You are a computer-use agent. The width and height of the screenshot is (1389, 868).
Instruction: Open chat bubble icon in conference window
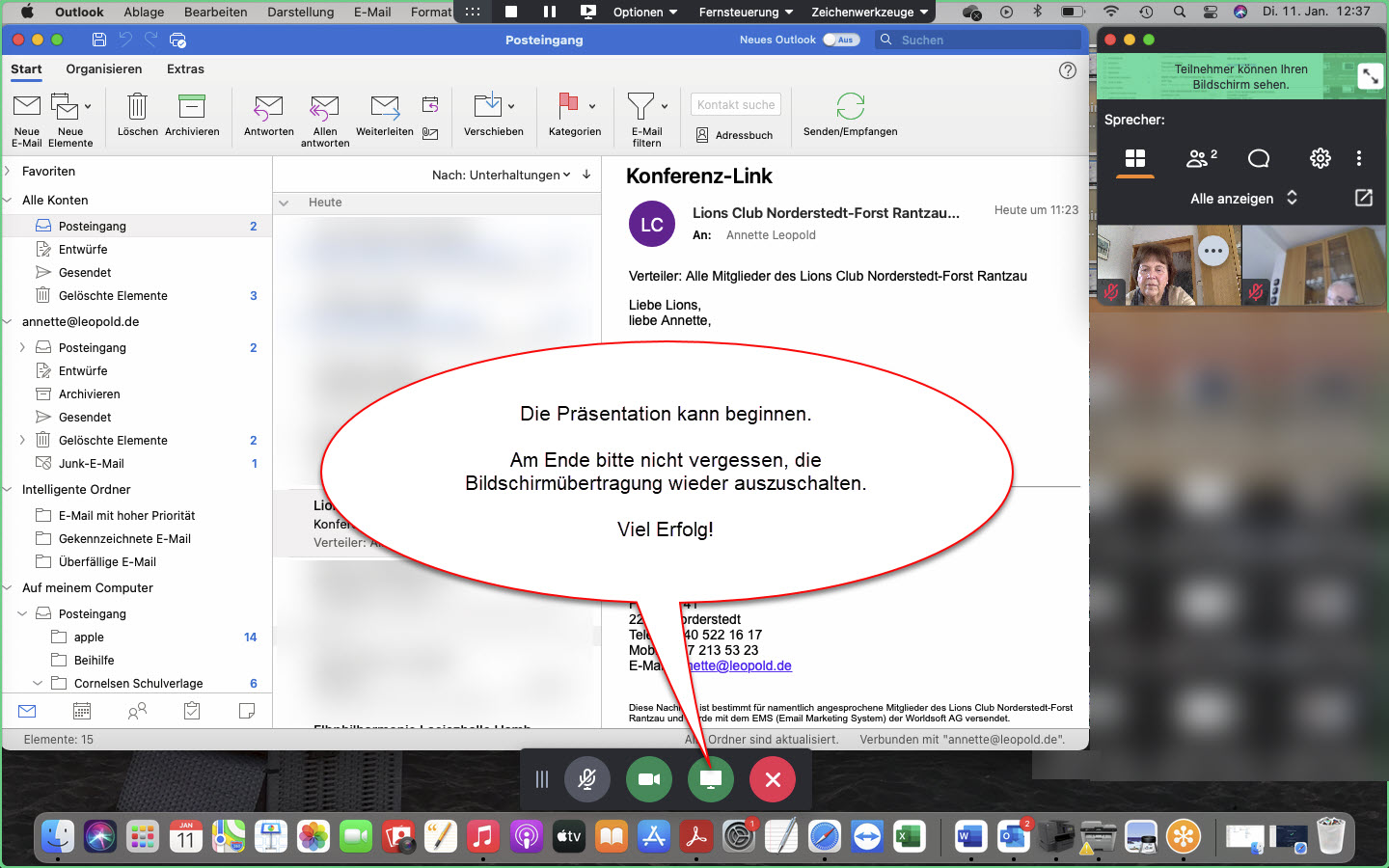coord(1259,158)
